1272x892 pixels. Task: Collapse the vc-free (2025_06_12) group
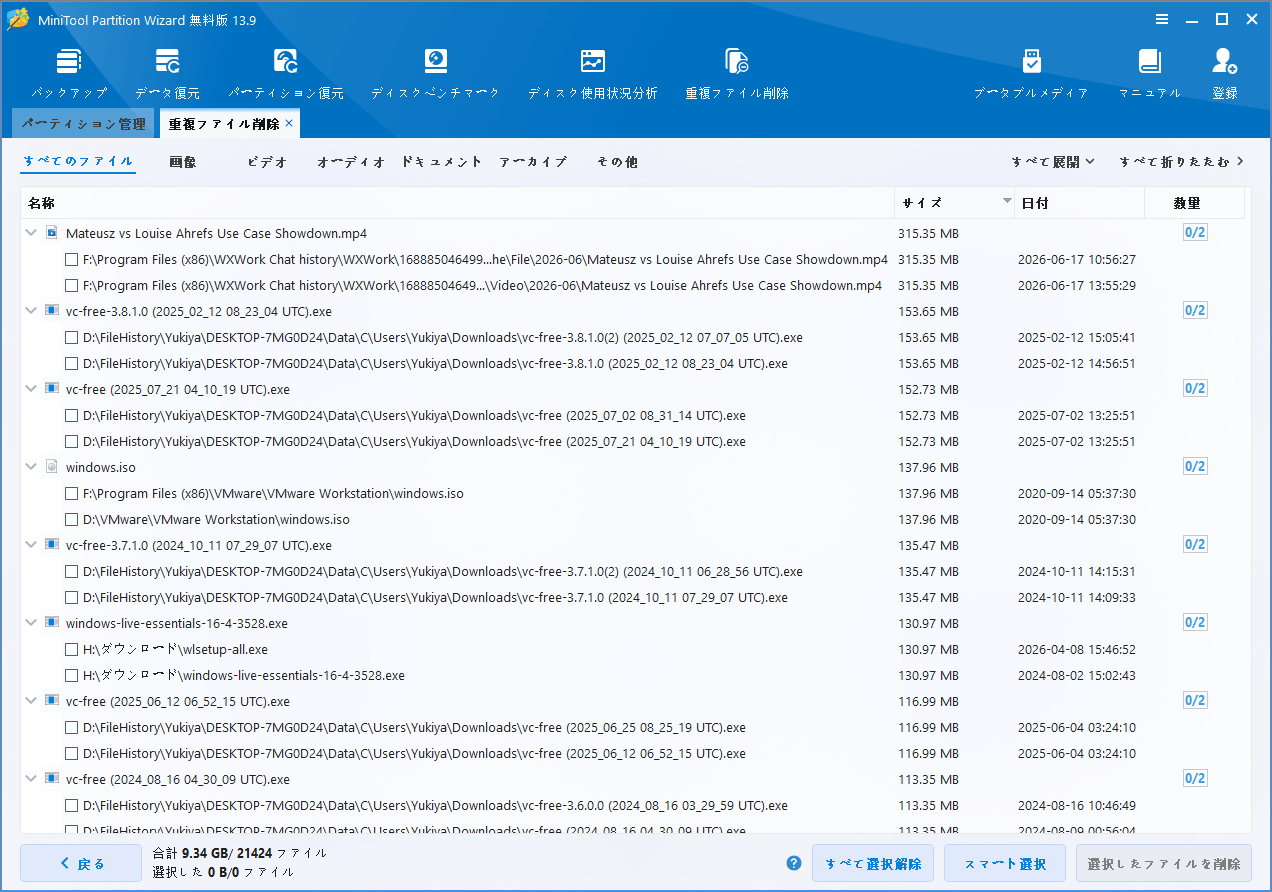coord(31,701)
